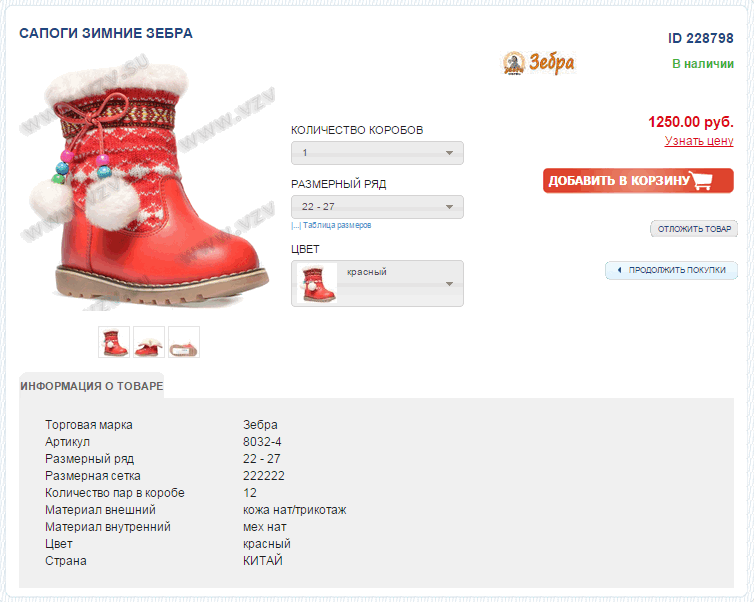Click the red boot color swatch image
The image size is (754, 602).
[317, 283]
